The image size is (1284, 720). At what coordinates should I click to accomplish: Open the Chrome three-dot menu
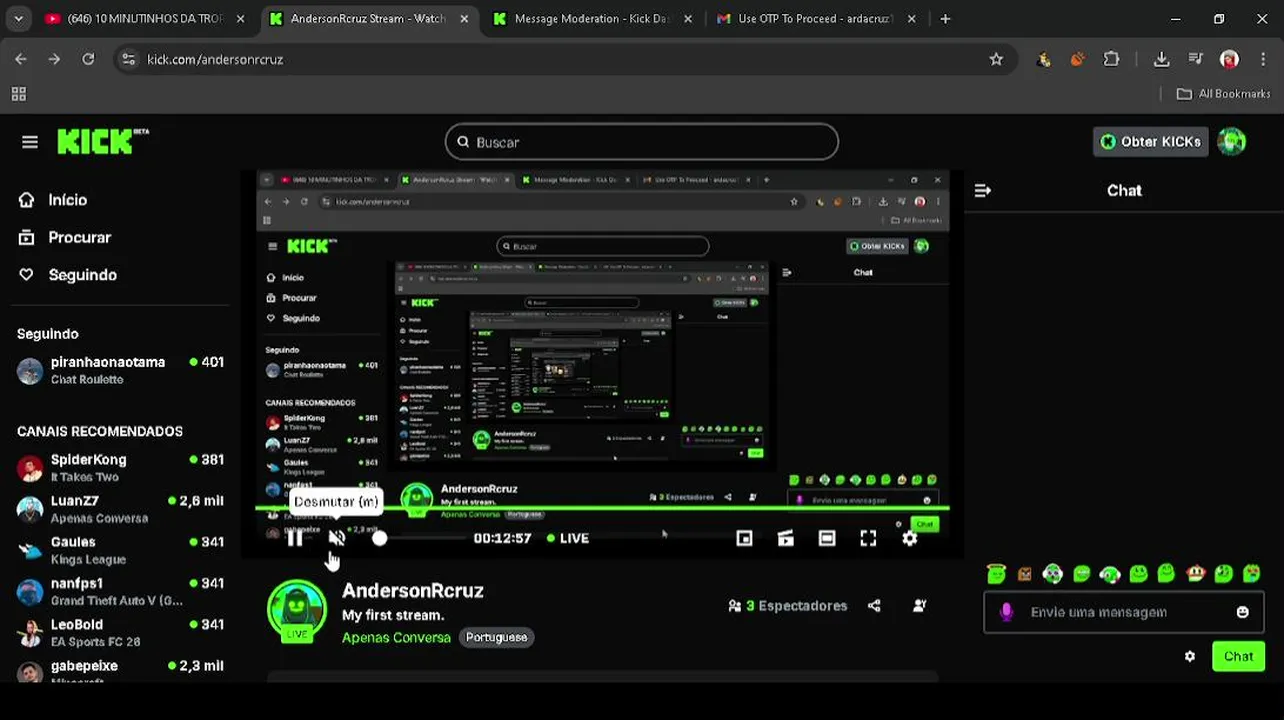[1263, 59]
